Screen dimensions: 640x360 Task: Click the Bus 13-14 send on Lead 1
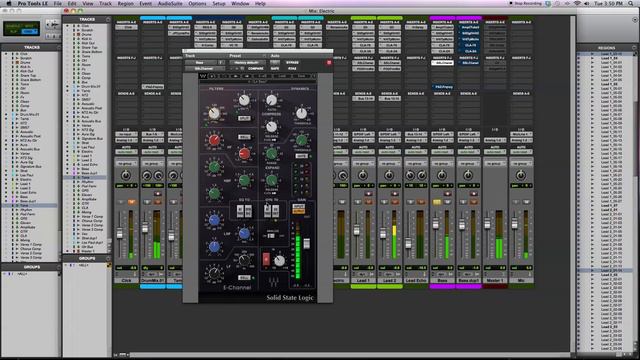[x=363, y=98]
